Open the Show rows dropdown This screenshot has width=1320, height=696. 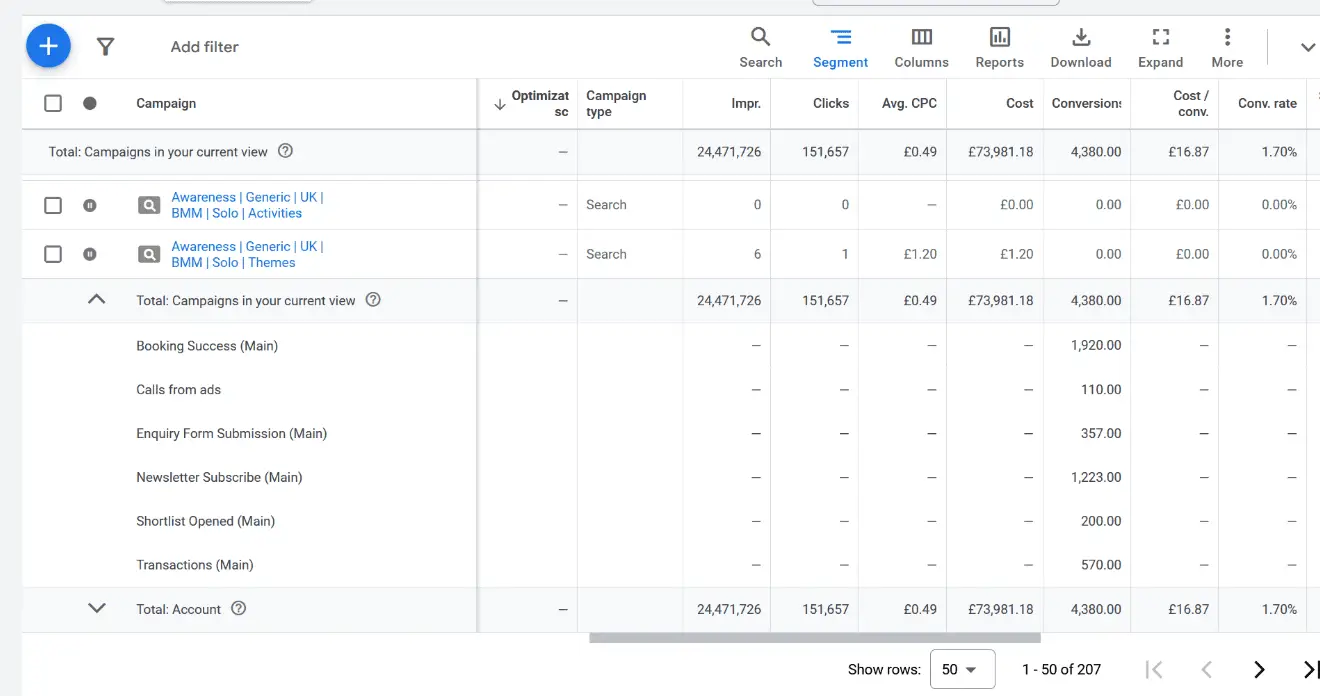[x=962, y=669]
